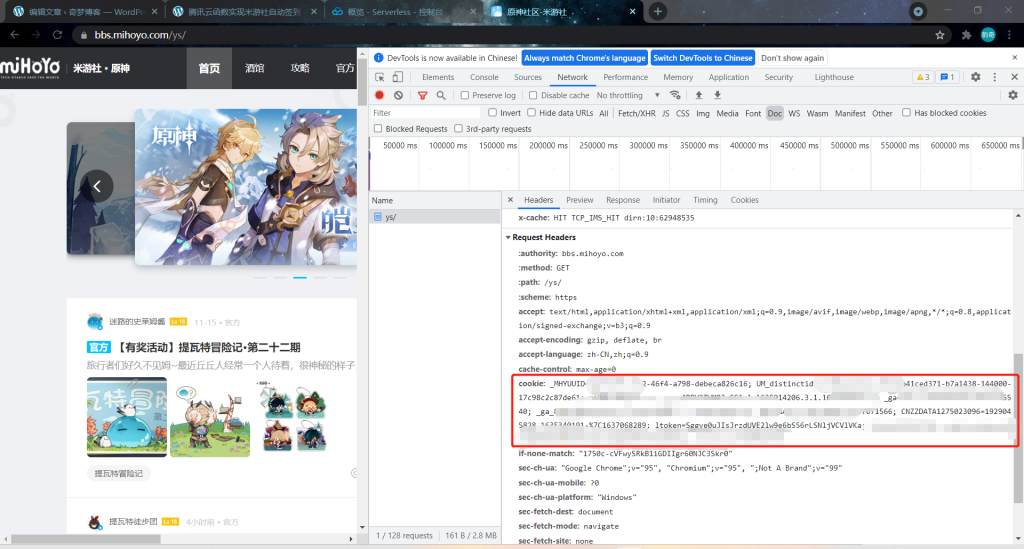
Task: Enable Preserve log checkbox
Action: 465,95
